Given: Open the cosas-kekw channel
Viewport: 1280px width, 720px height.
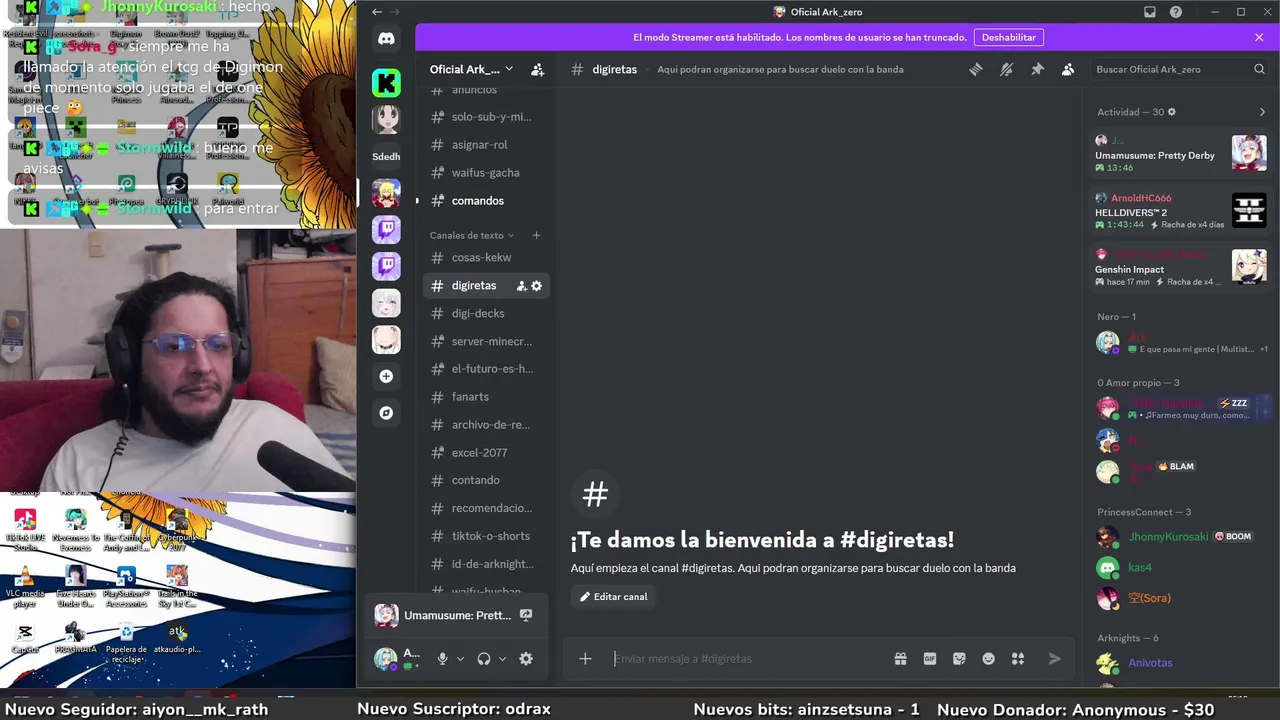Looking at the screenshot, I should (486, 258).
